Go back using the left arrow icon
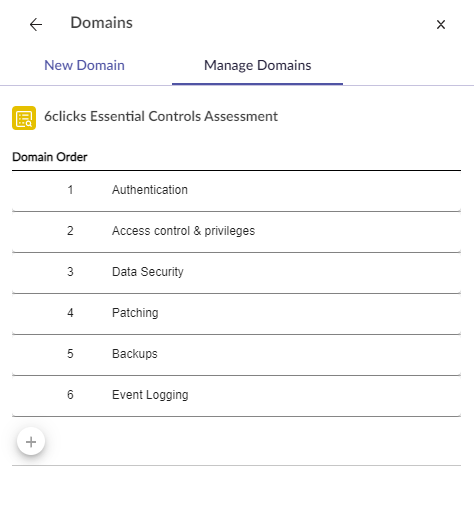Viewport: 474px width, 512px height. [36, 25]
